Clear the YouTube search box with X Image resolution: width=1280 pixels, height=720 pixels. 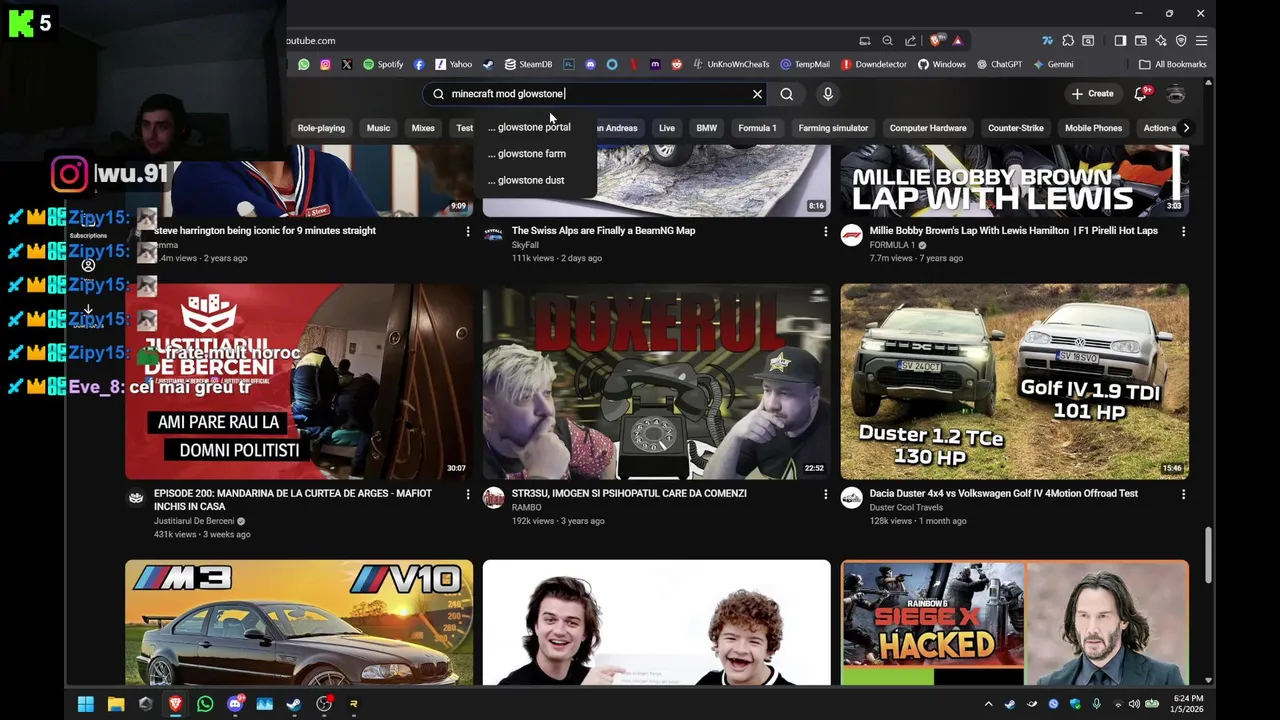pos(757,94)
